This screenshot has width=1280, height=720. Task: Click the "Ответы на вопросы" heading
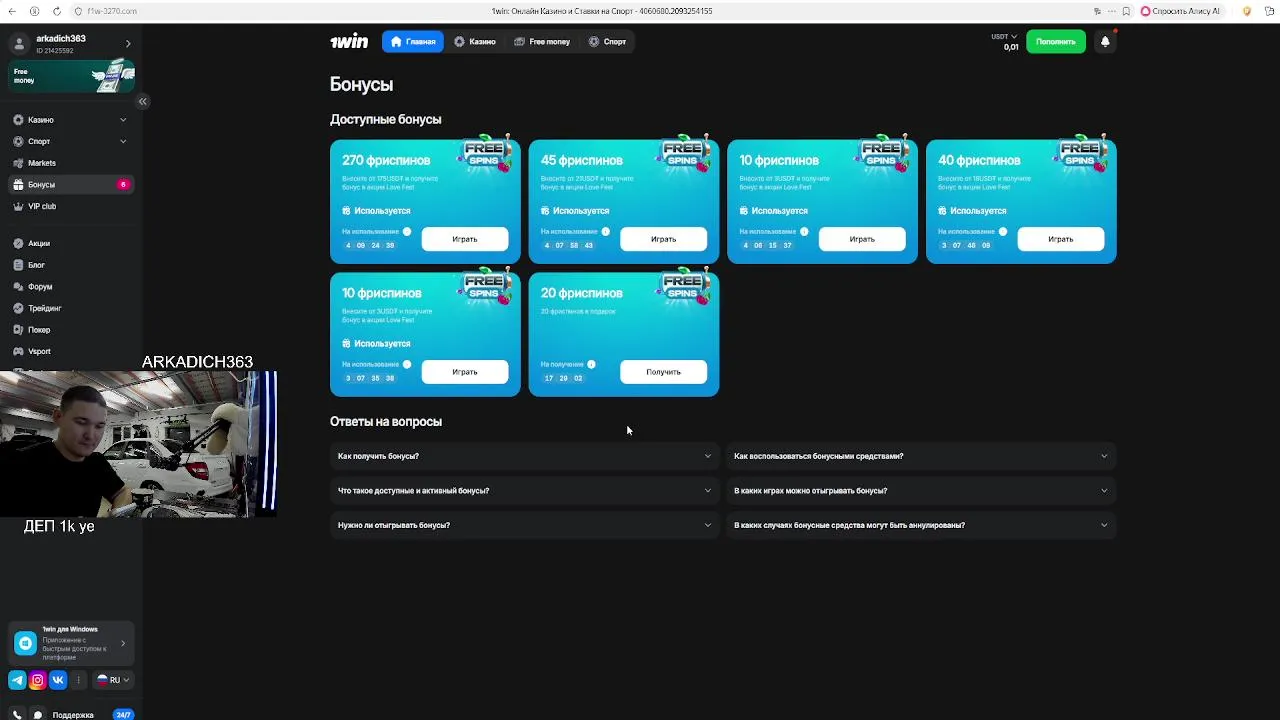coord(386,422)
